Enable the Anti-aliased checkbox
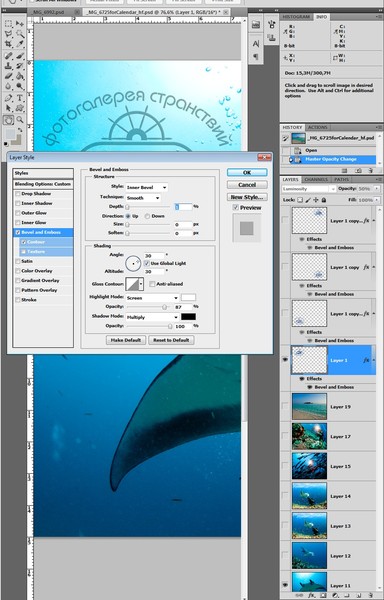Viewport: 384px width, 600px height. 152,284
